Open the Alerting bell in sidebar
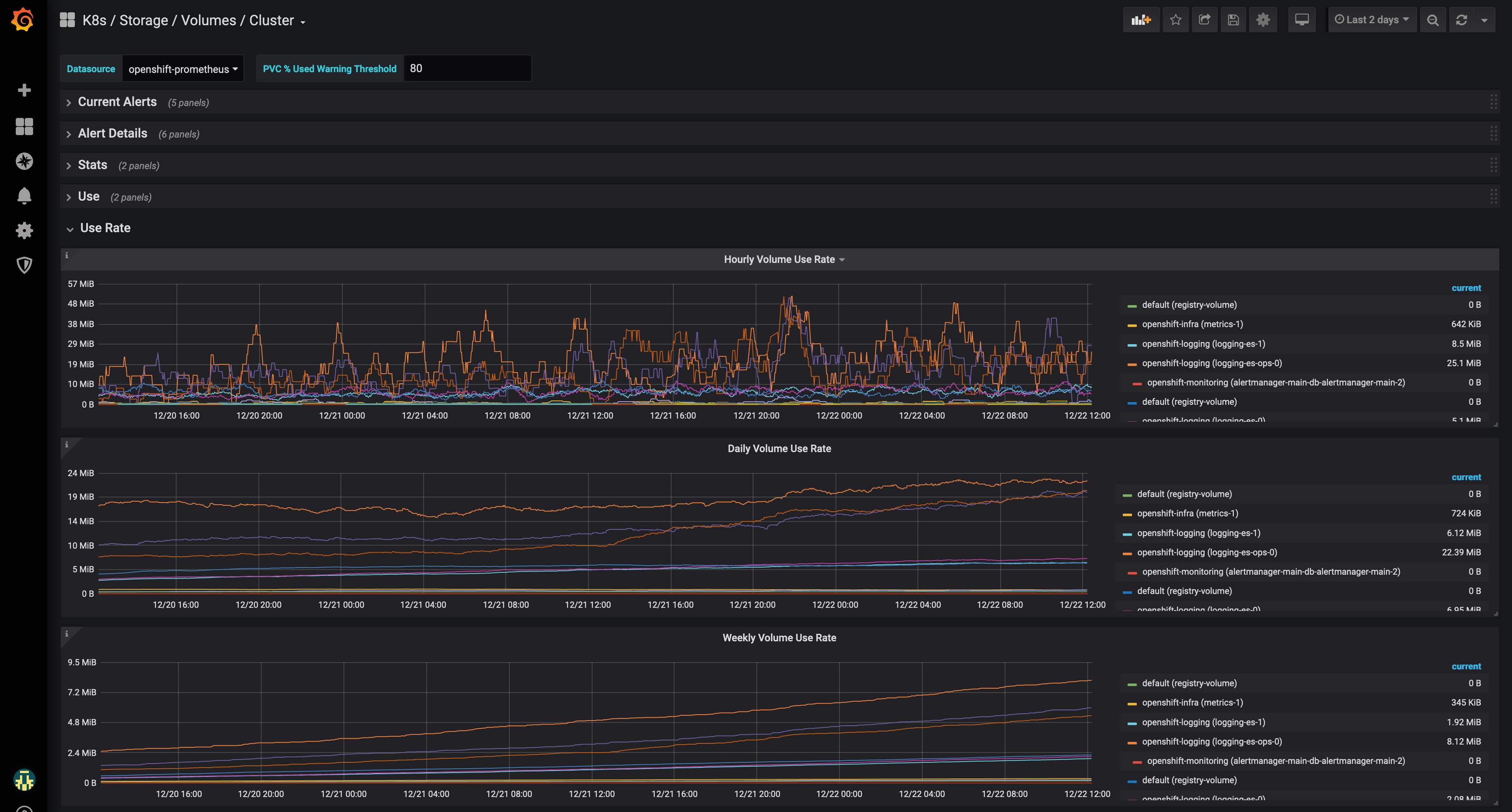1512x812 pixels. click(24, 196)
